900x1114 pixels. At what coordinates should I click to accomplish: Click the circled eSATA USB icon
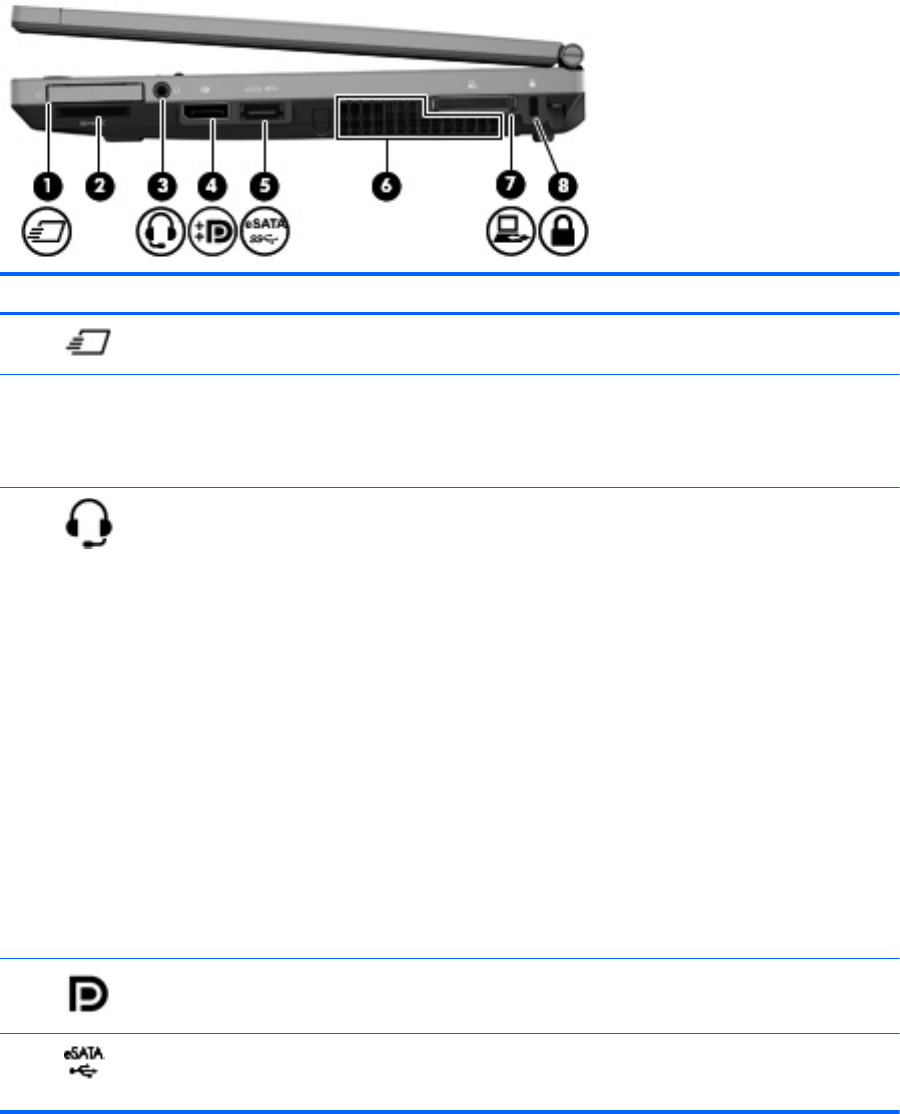pos(264,232)
